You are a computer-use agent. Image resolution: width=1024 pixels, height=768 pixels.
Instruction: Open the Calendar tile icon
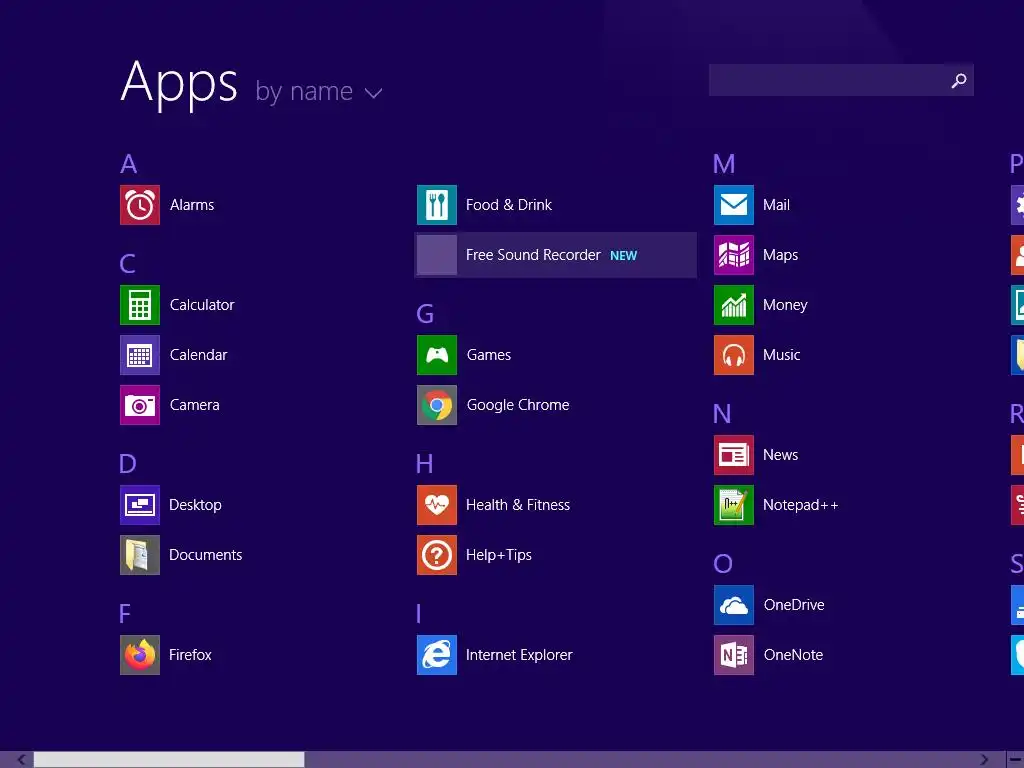[x=140, y=355]
